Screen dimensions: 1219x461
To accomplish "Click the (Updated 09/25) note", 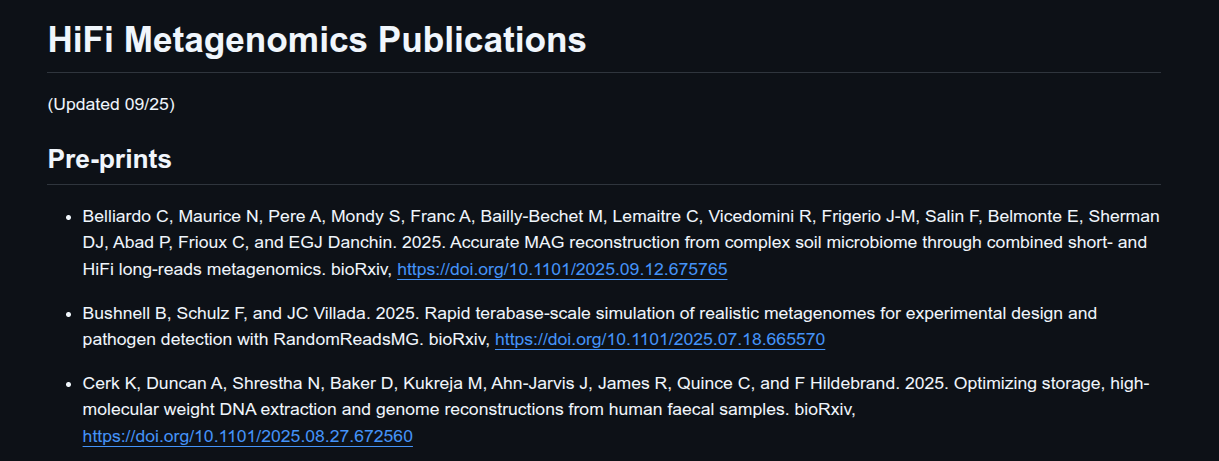I will tap(111, 105).
